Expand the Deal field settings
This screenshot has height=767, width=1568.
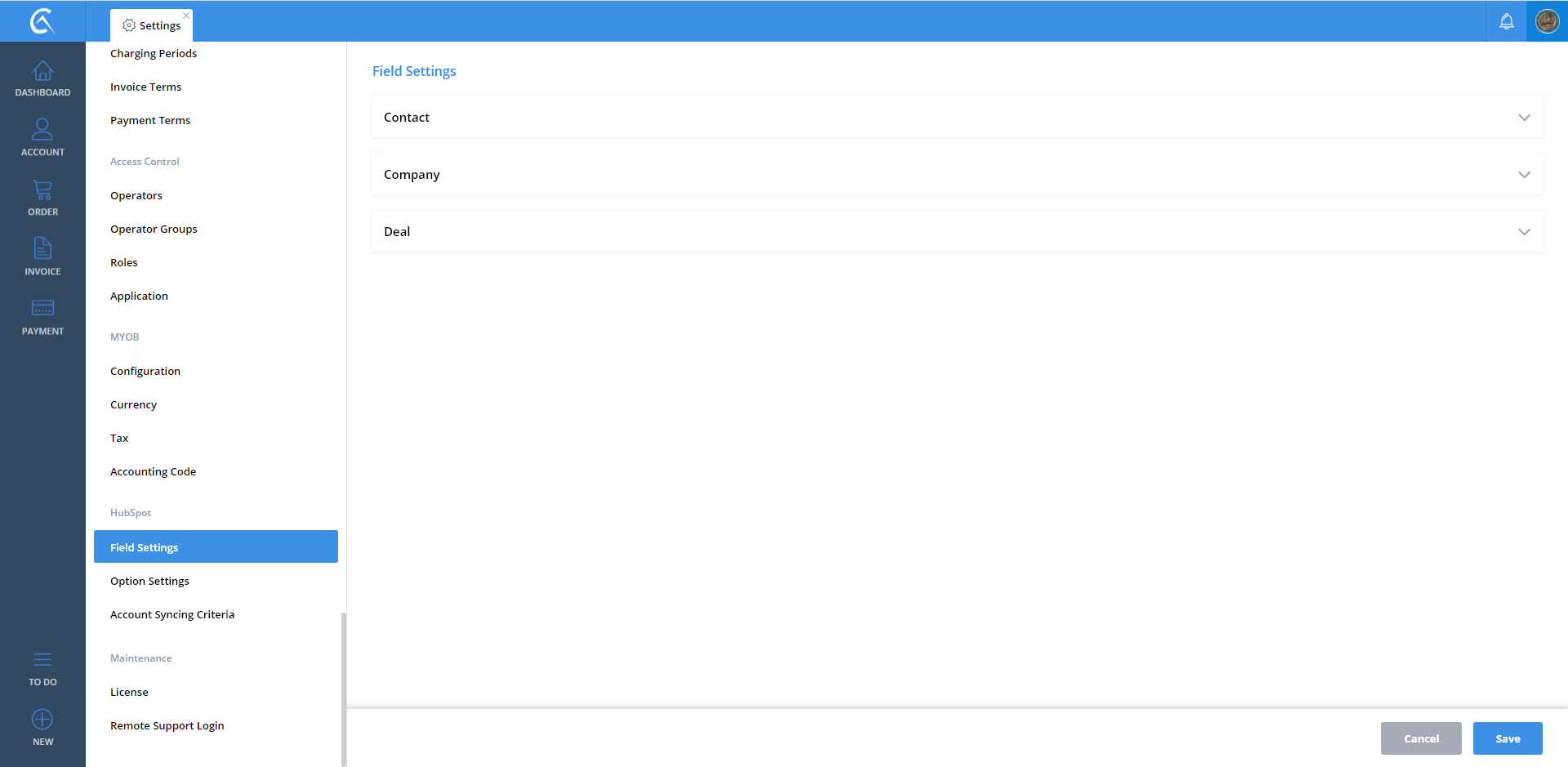click(x=956, y=232)
